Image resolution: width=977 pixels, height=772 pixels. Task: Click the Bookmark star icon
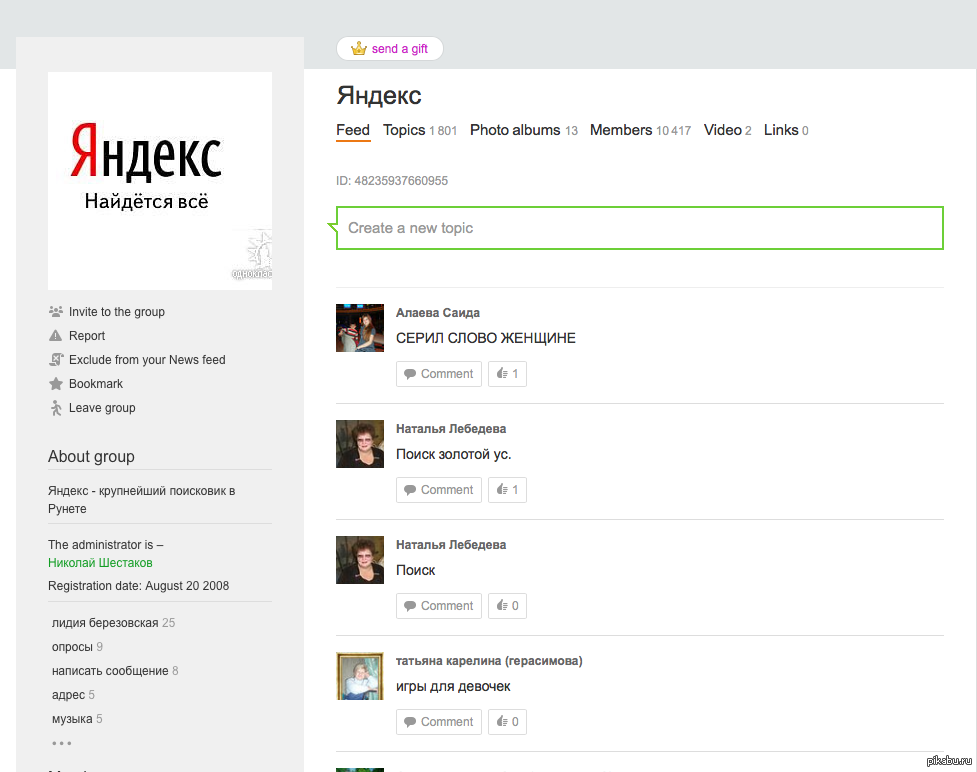[56, 384]
